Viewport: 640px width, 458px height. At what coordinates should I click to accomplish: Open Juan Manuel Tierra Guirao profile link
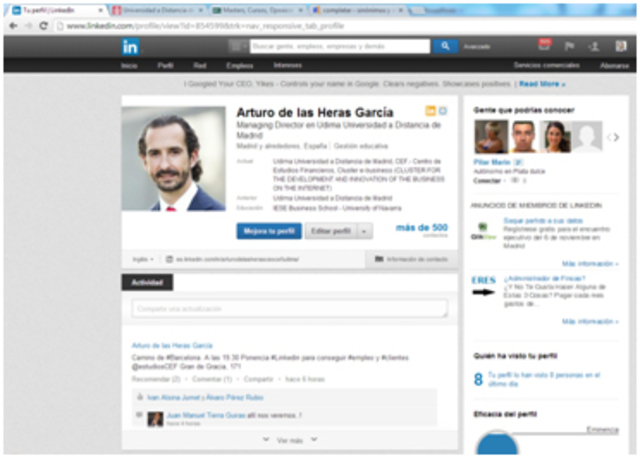[206, 415]
